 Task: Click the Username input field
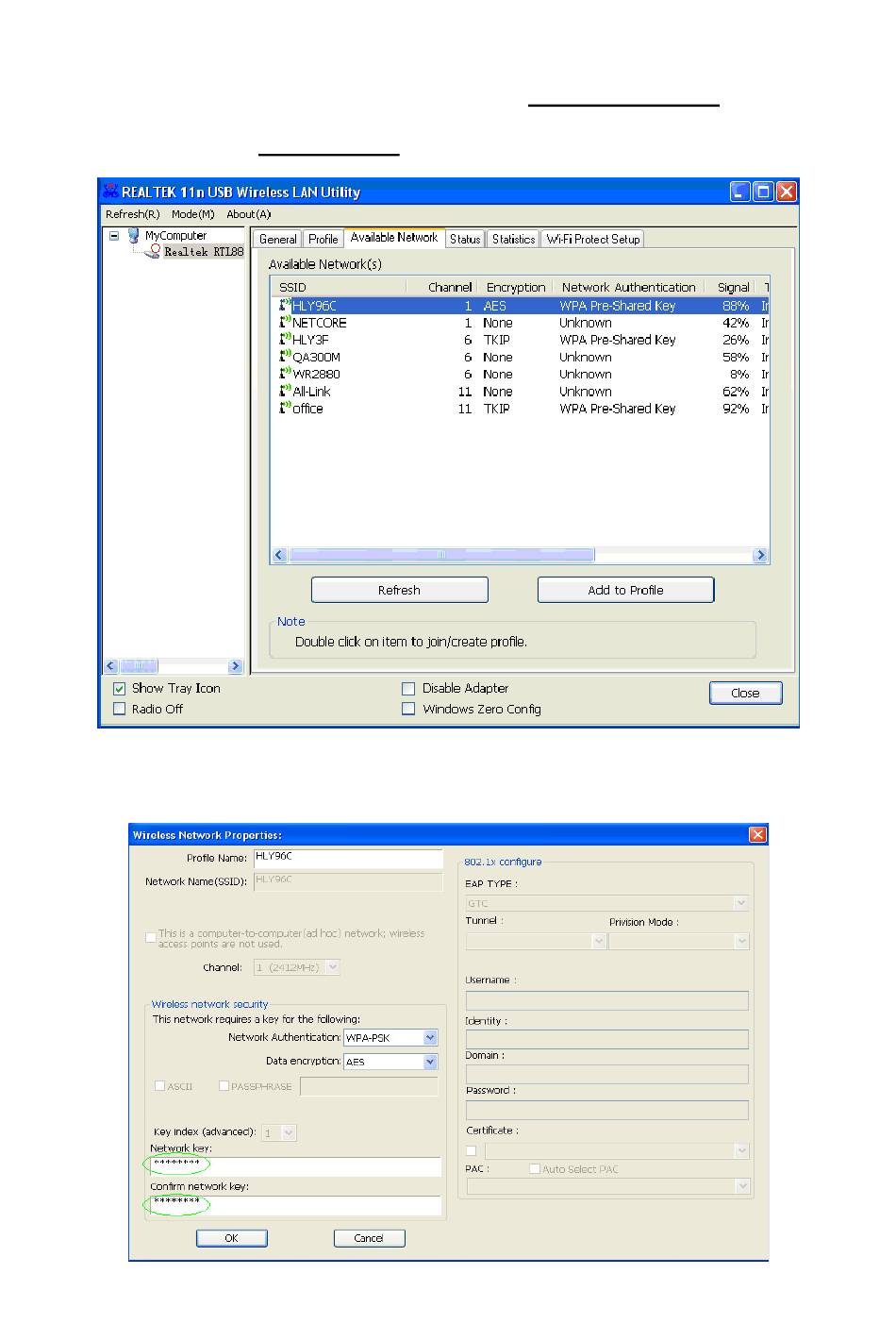607,1000
